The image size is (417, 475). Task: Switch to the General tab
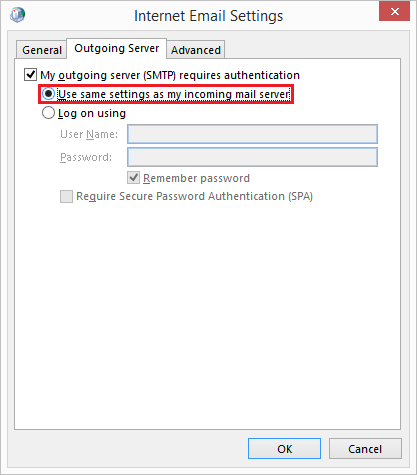[42, 50]
